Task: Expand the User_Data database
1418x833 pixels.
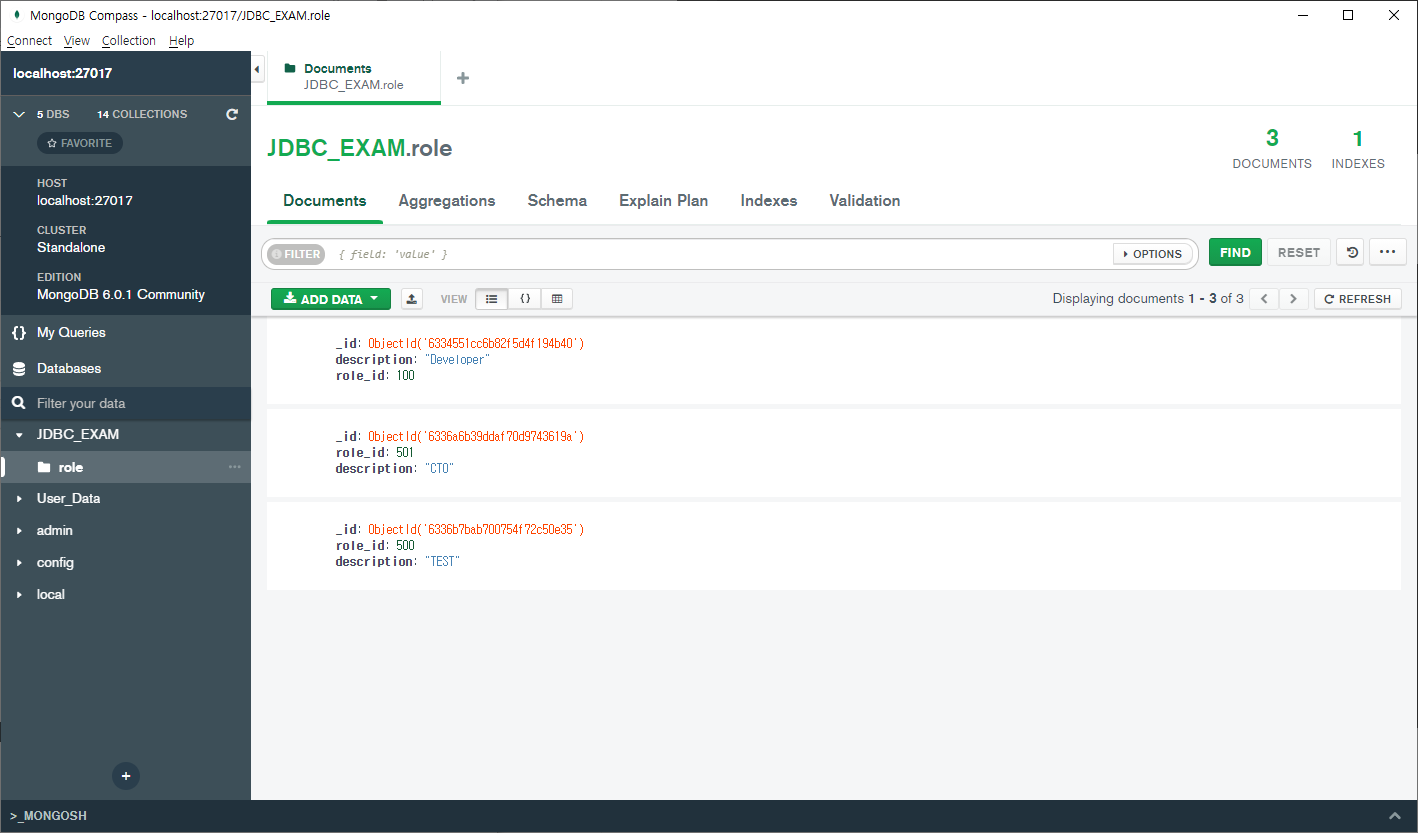Action: tap(19, 499)
